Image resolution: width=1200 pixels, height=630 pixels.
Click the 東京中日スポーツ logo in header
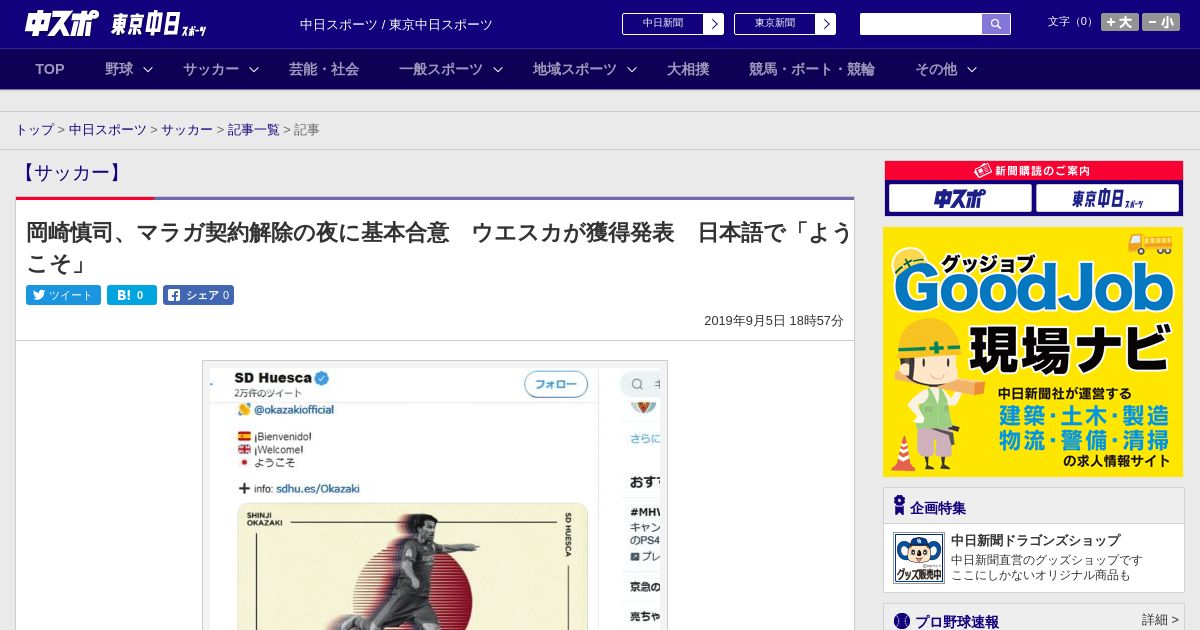coord(159,24)
